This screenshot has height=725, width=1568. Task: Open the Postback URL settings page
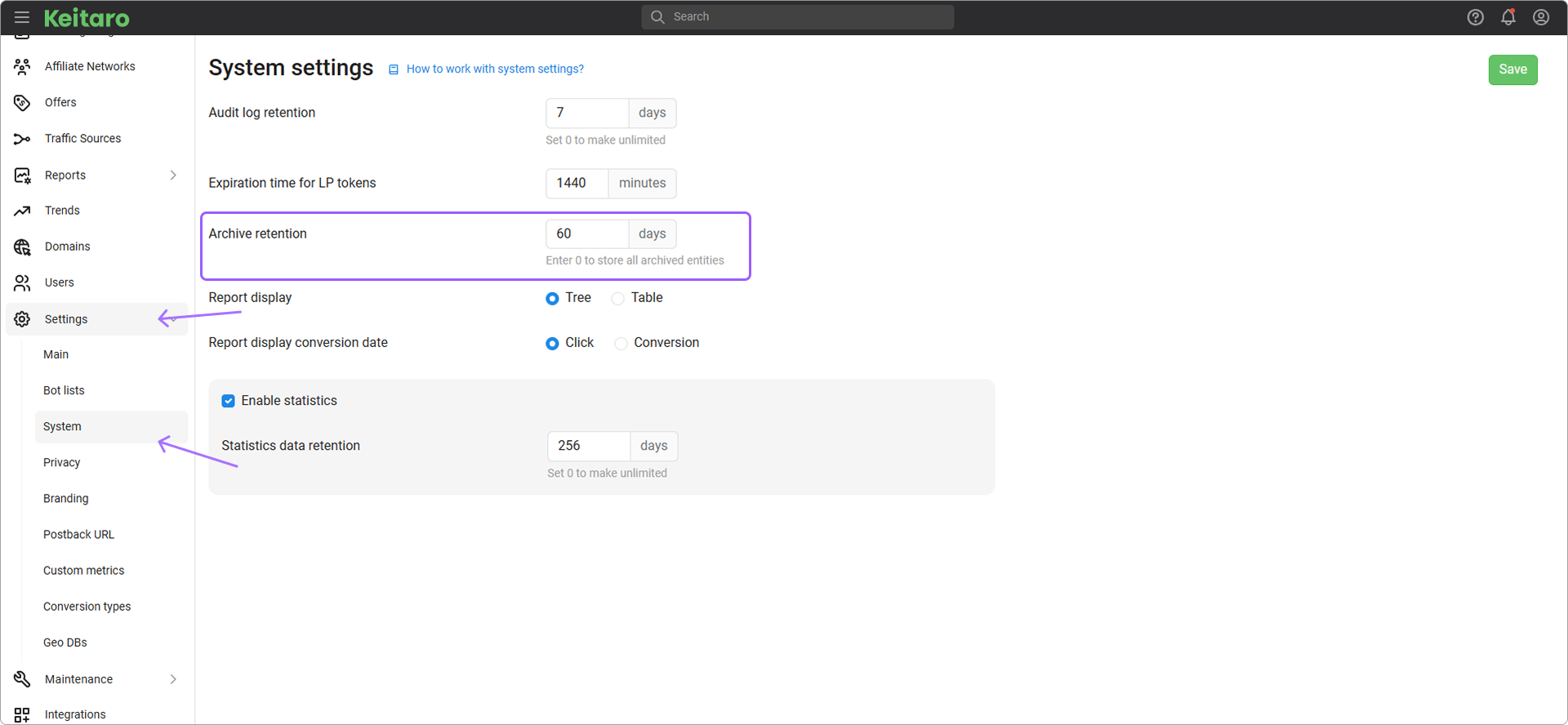78,535
